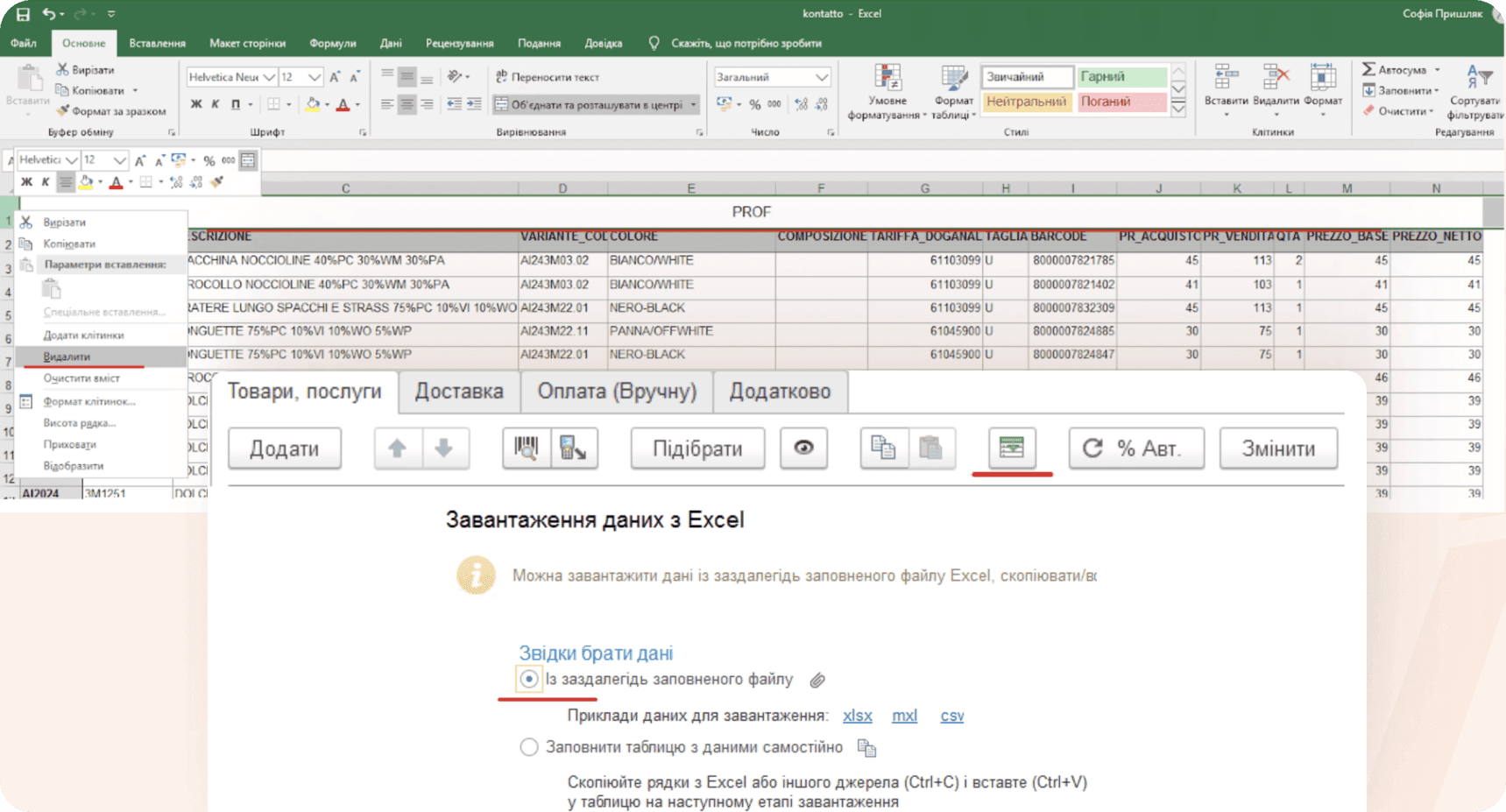This screenshot has width=1506, height=812.
Task: Click the ribbon Decrease Indent icon
Action: [454, 104]
